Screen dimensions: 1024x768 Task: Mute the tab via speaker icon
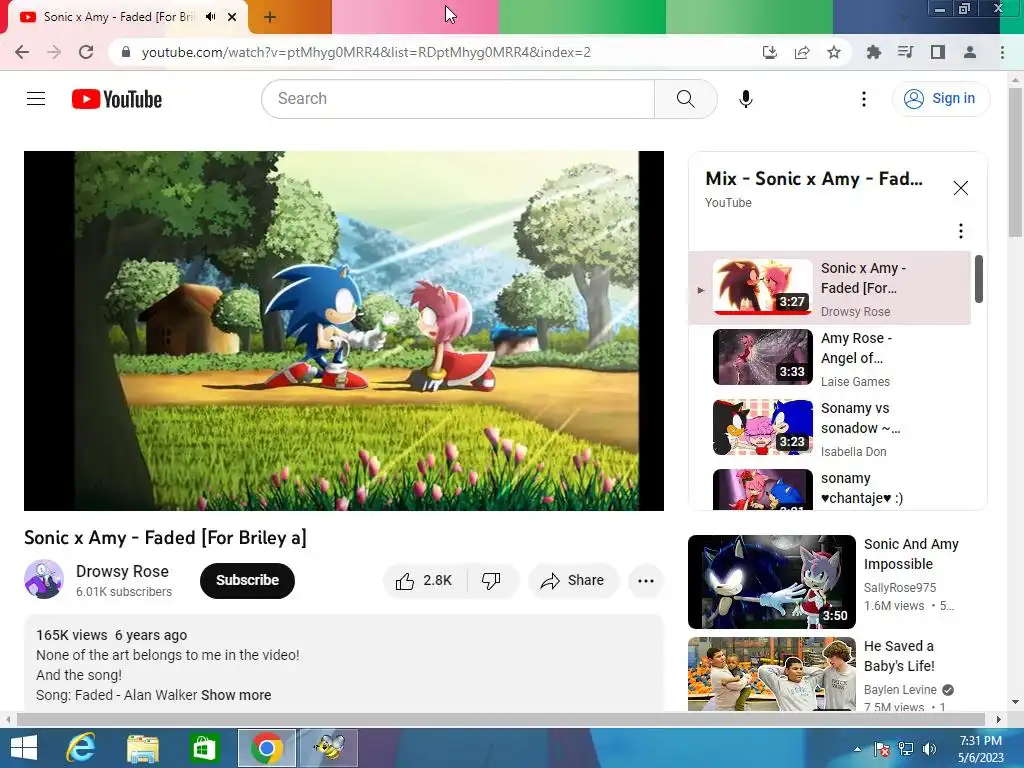click(x=210, y=17)
